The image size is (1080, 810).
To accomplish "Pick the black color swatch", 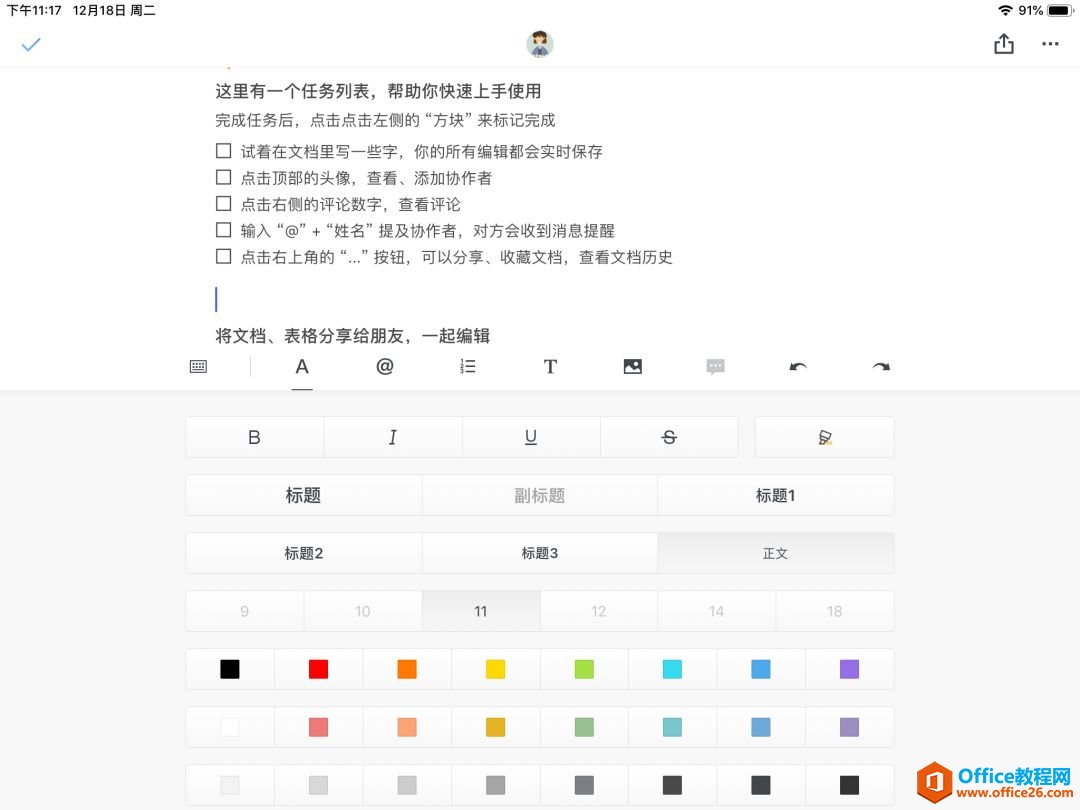I will click(x=229, y=669).
